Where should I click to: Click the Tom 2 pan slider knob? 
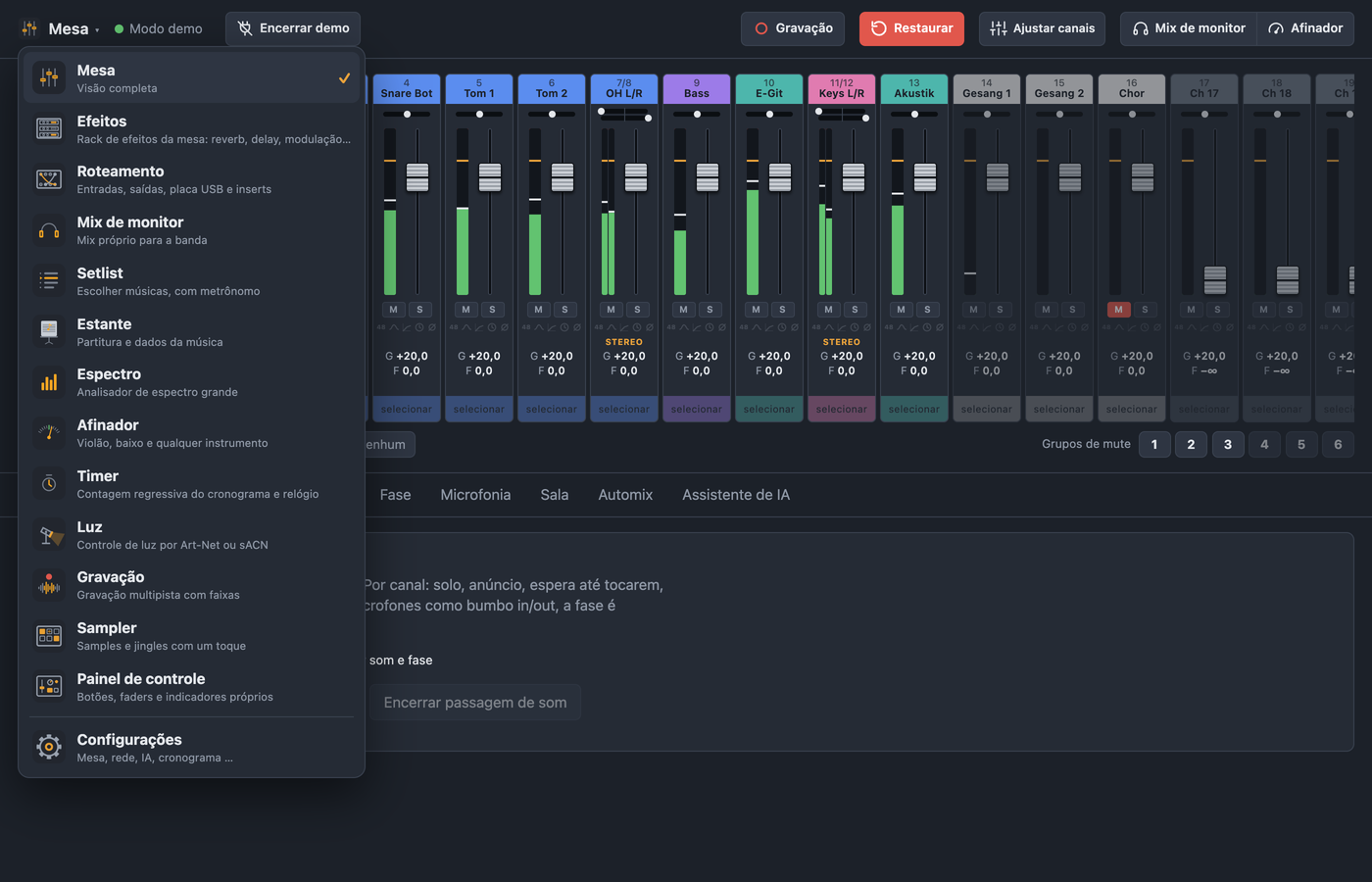[x=552, y=115]
